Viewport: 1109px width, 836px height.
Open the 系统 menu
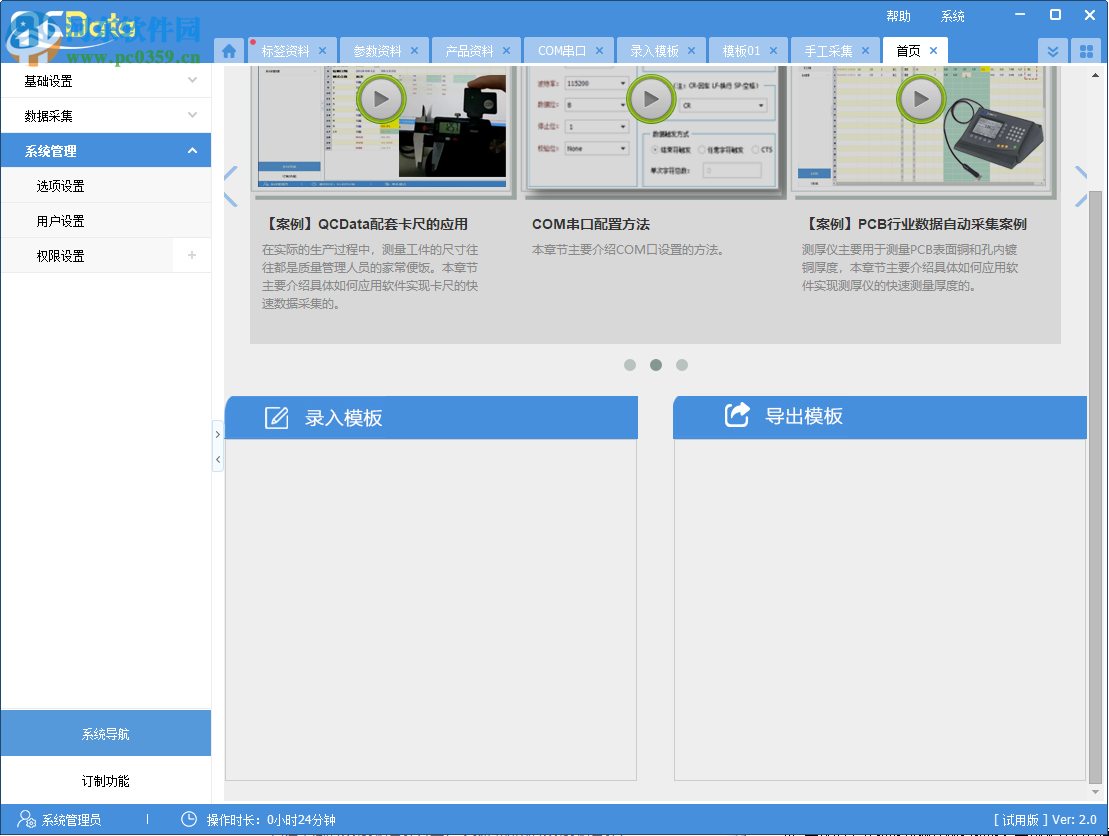tap(952, 15)
